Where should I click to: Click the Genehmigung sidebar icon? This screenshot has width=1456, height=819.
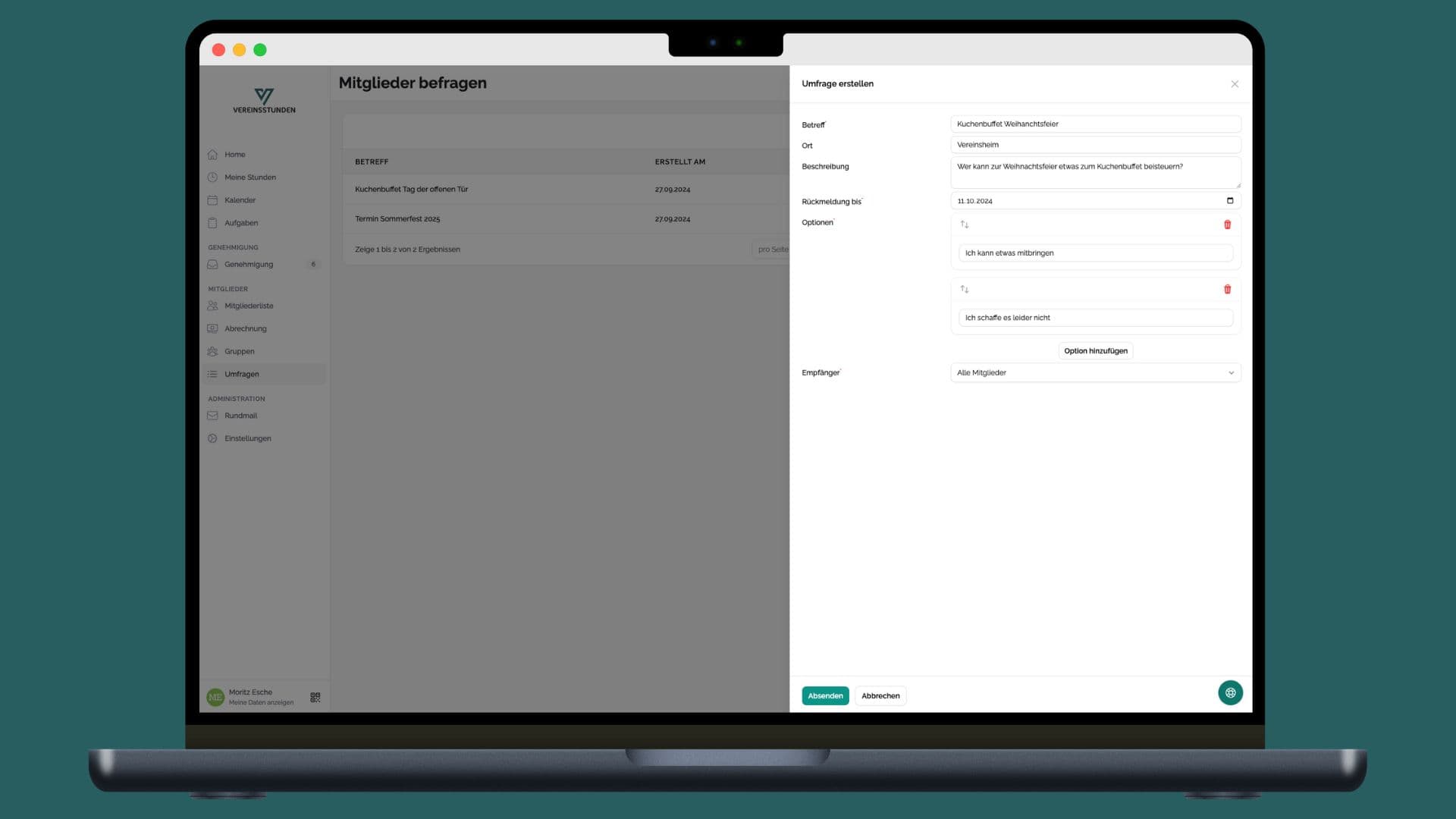(x=213, y=265)
